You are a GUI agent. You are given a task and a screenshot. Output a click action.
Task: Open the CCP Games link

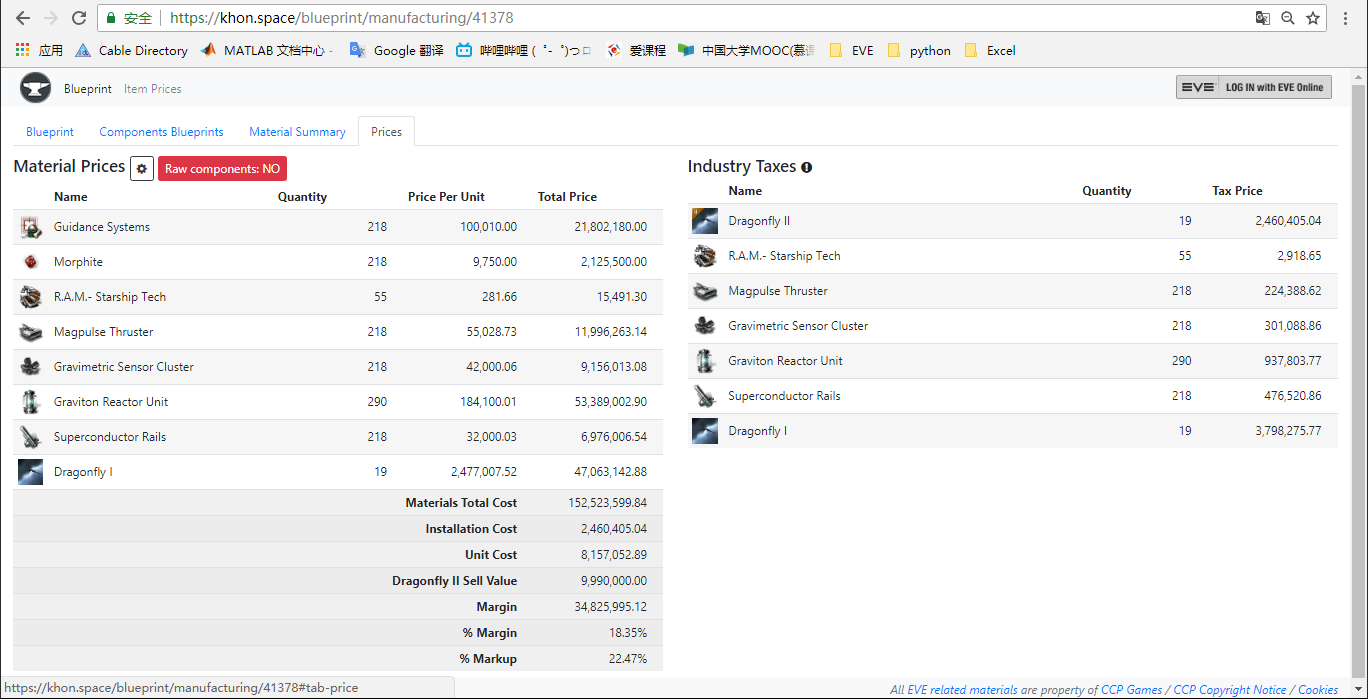coord(1131,690)
